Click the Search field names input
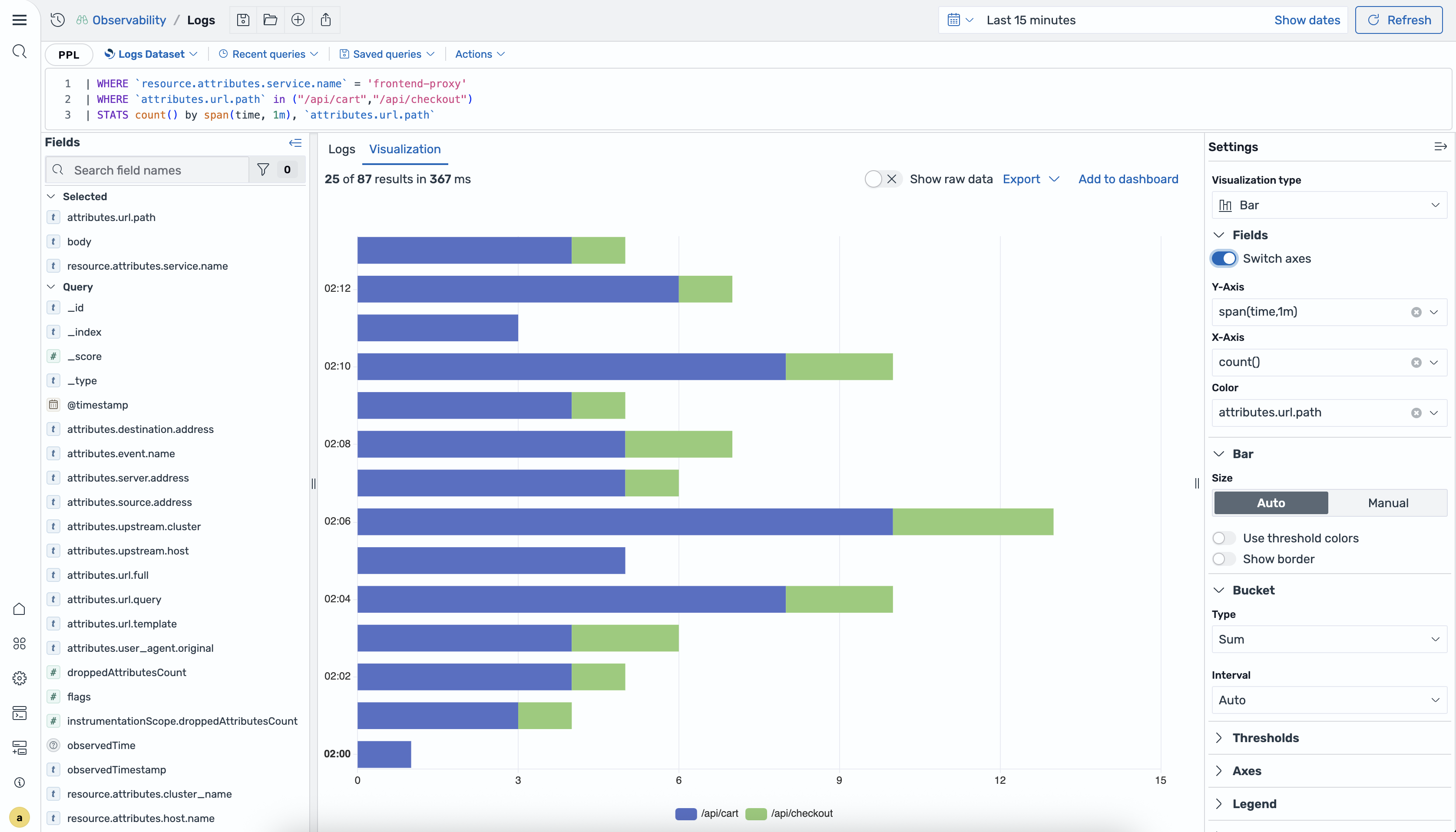The width and height of the screenshot is (1456, 832). [x=154, y=170]
